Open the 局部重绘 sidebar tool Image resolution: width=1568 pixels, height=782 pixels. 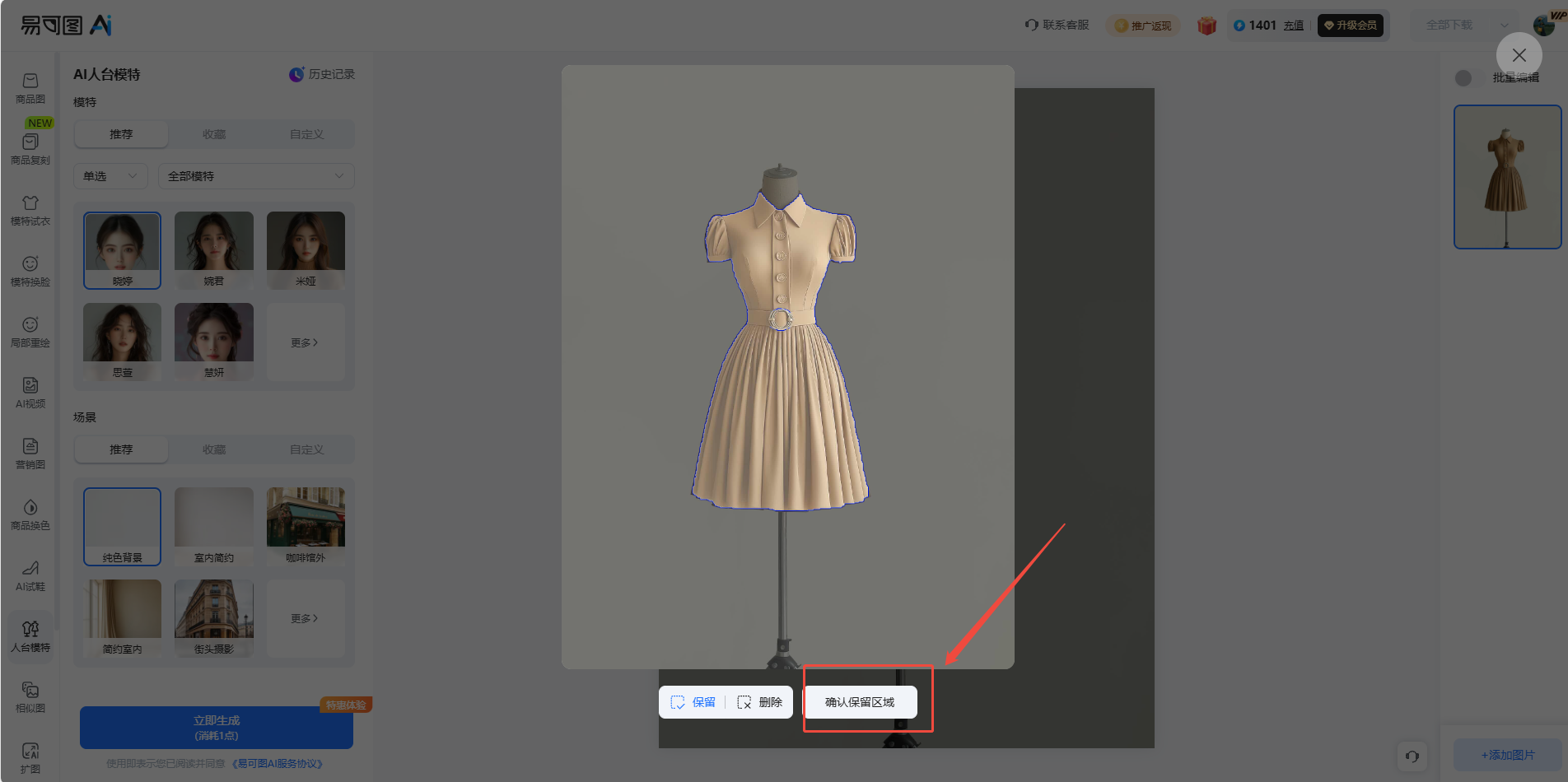coord(30,333)
